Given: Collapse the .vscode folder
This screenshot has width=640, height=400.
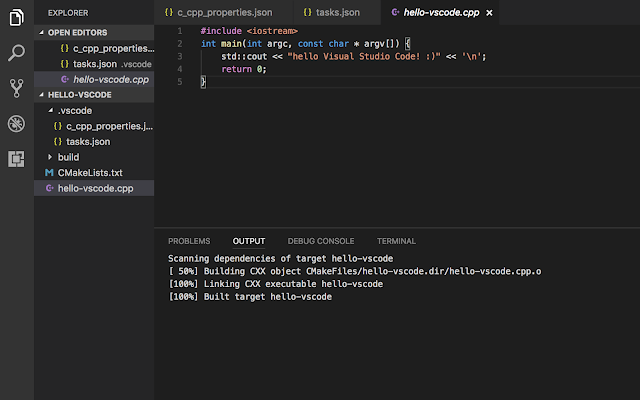Looking at the screenshot, I should pos(50,110).
